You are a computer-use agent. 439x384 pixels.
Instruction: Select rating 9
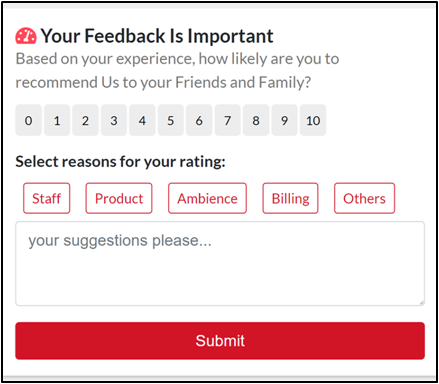click(284, 120)
